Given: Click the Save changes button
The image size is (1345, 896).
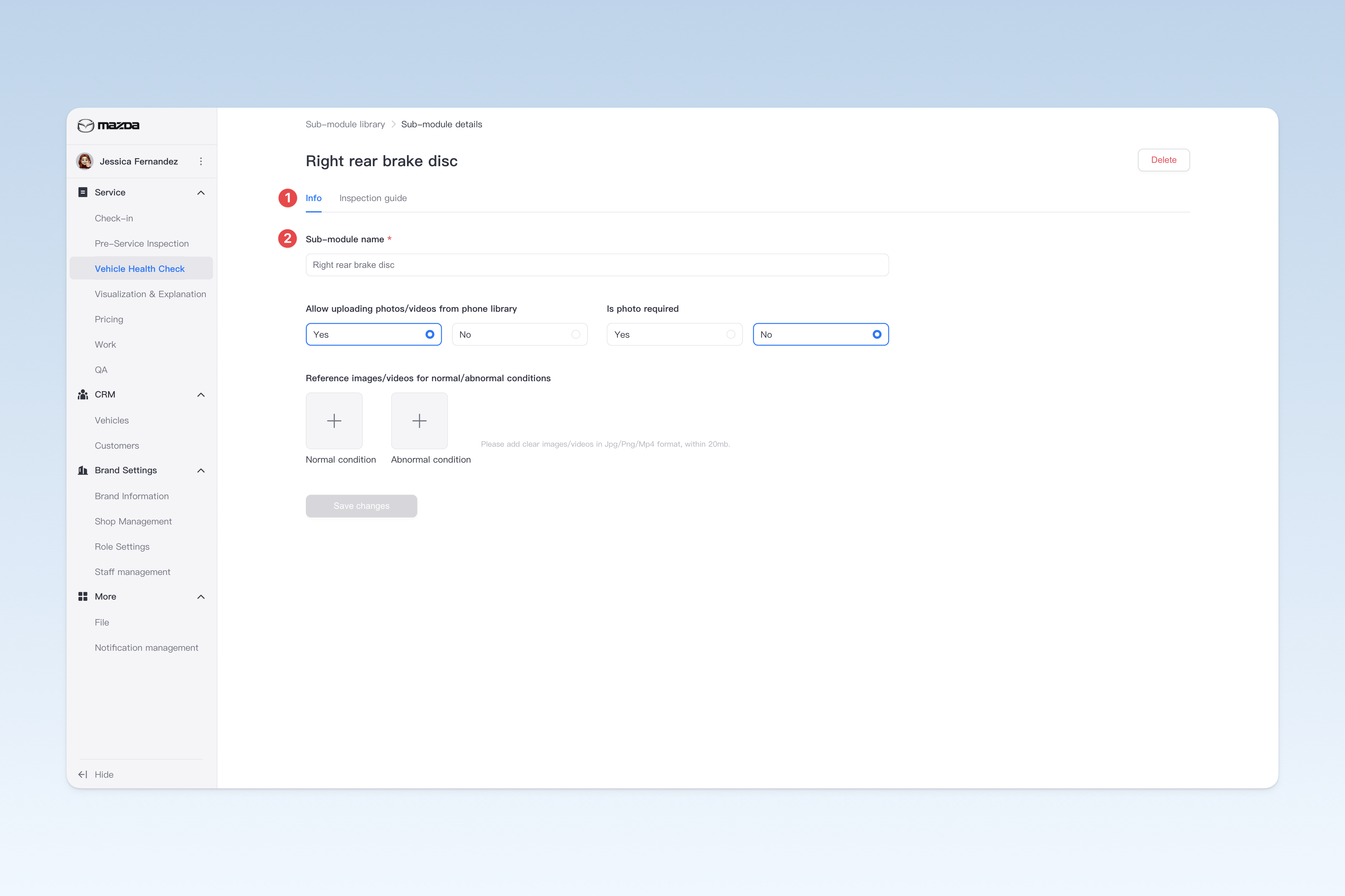Looking at the screenshot, I should point(361,506).
